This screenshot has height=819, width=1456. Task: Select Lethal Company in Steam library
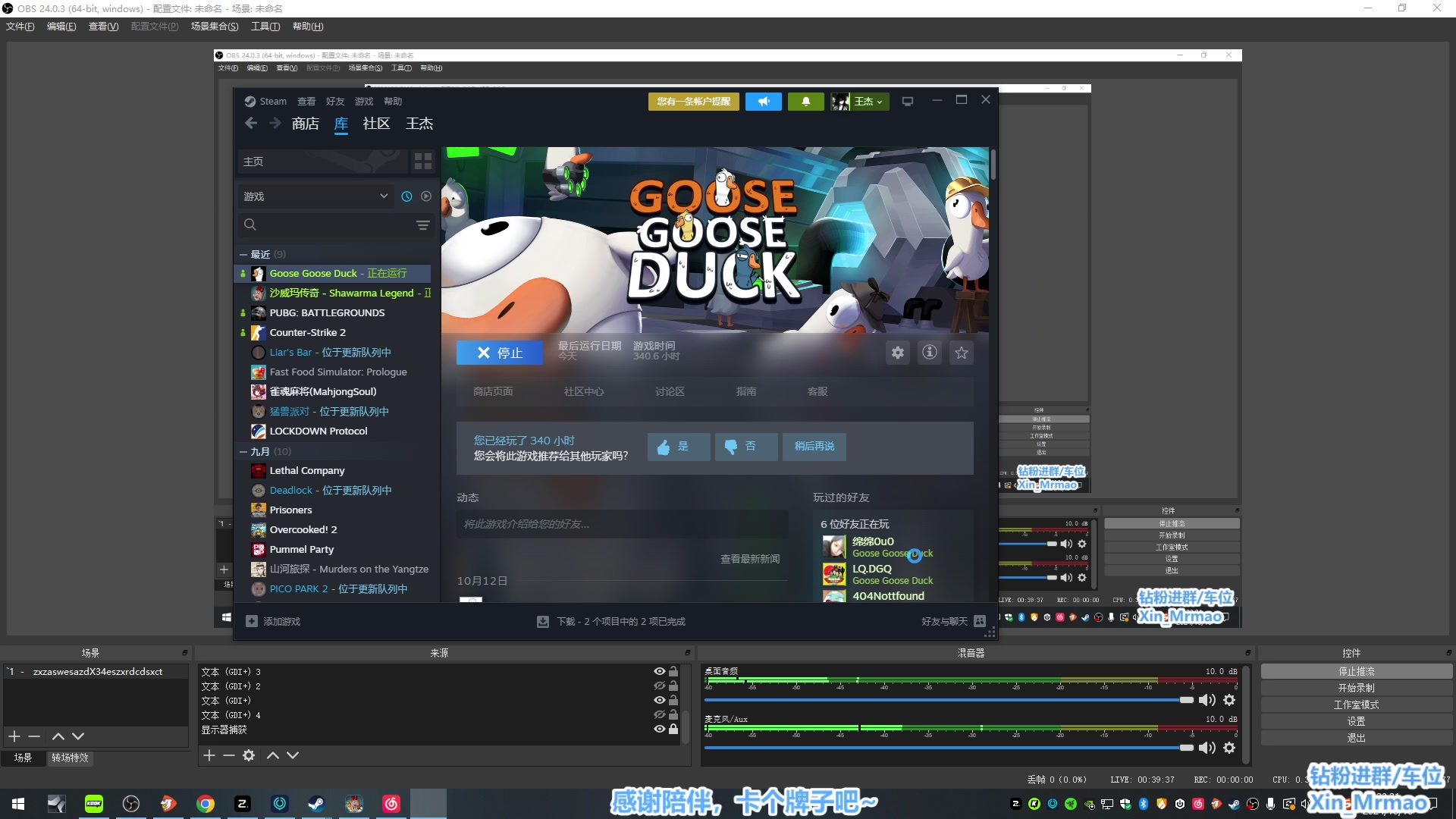(x=307, y=471)
